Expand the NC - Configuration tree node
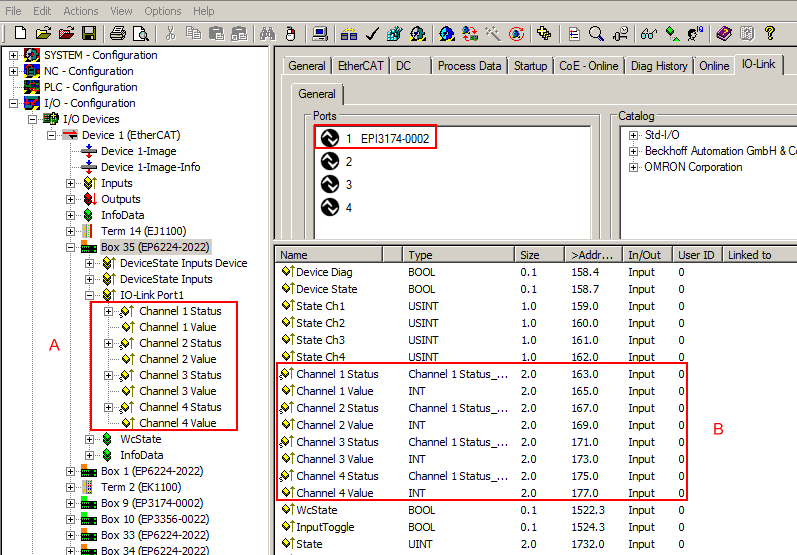Image resolution: width=797 pixels, height=555 pixels. click(14, 71)
